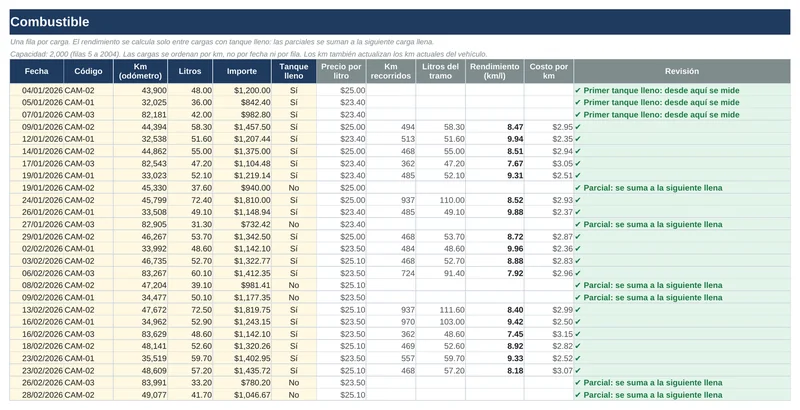Screen dimensions: 800x410
Task: Select the liters cell 36.00
Action: pos(190,102)
